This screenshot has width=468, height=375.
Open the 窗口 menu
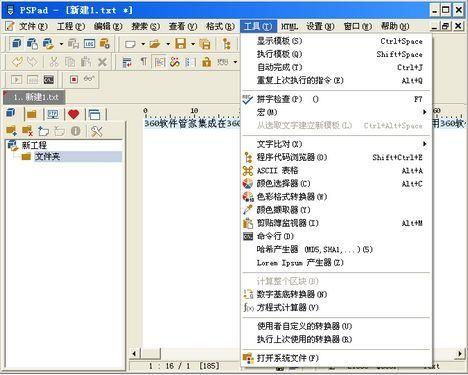358,26
